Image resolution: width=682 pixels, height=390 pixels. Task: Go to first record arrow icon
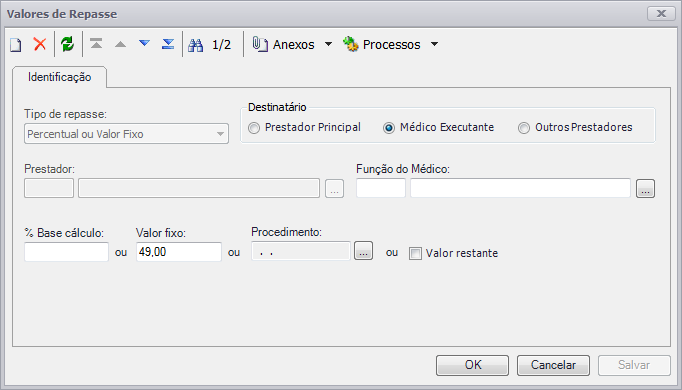point(96,44)
